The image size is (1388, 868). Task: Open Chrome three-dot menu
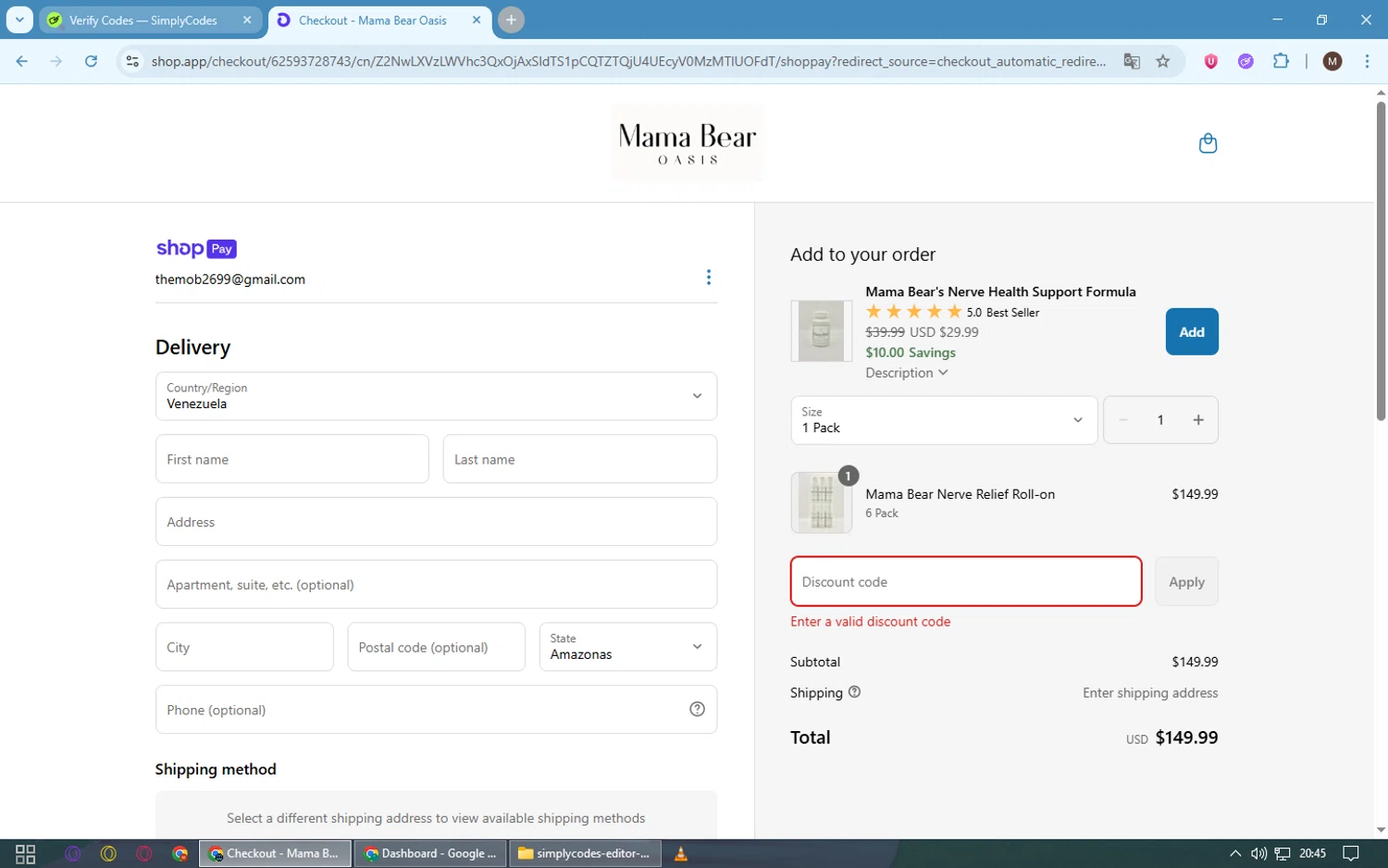click(x=1367, y=61)
